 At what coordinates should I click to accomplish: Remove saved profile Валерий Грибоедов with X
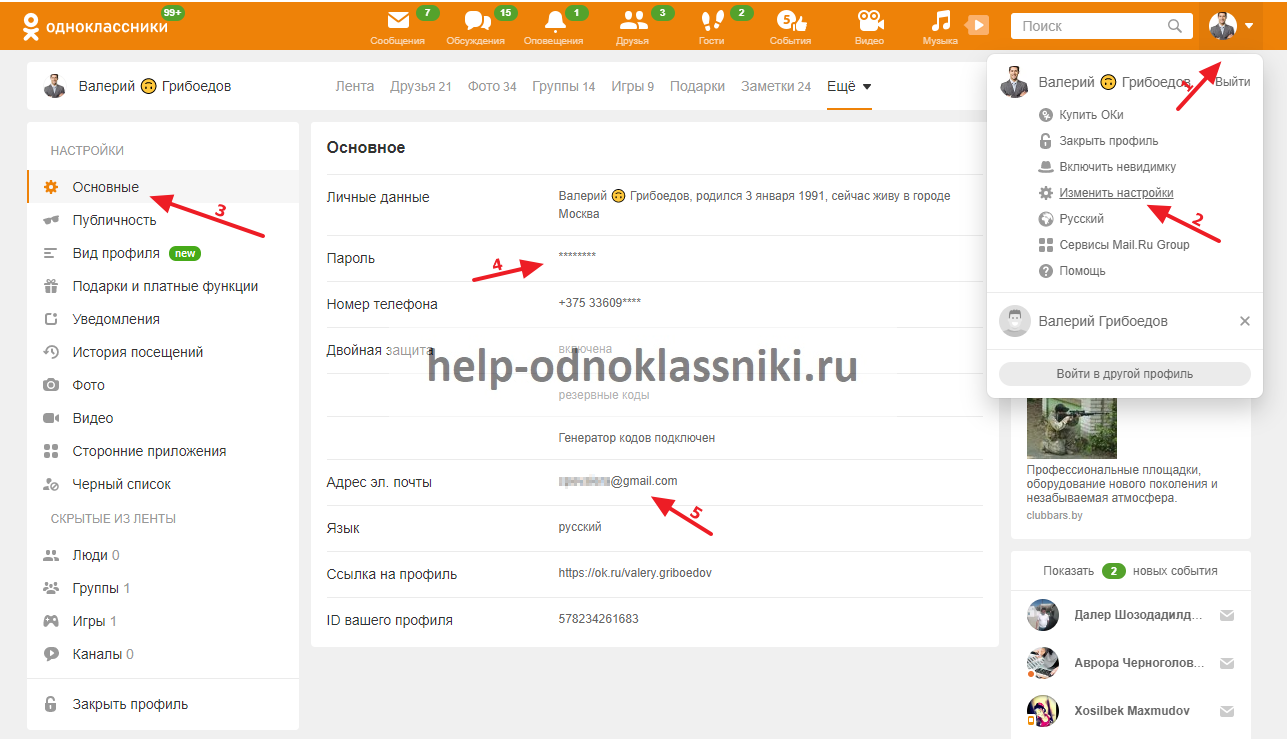[x=1245, y=321]
